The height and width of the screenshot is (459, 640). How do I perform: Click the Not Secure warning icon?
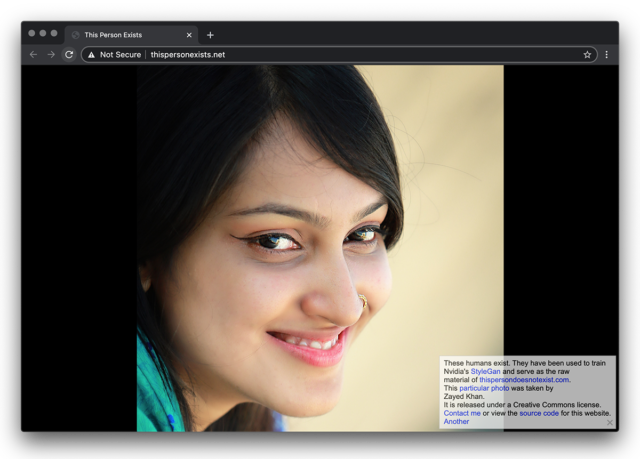click(x=91, y=55)
